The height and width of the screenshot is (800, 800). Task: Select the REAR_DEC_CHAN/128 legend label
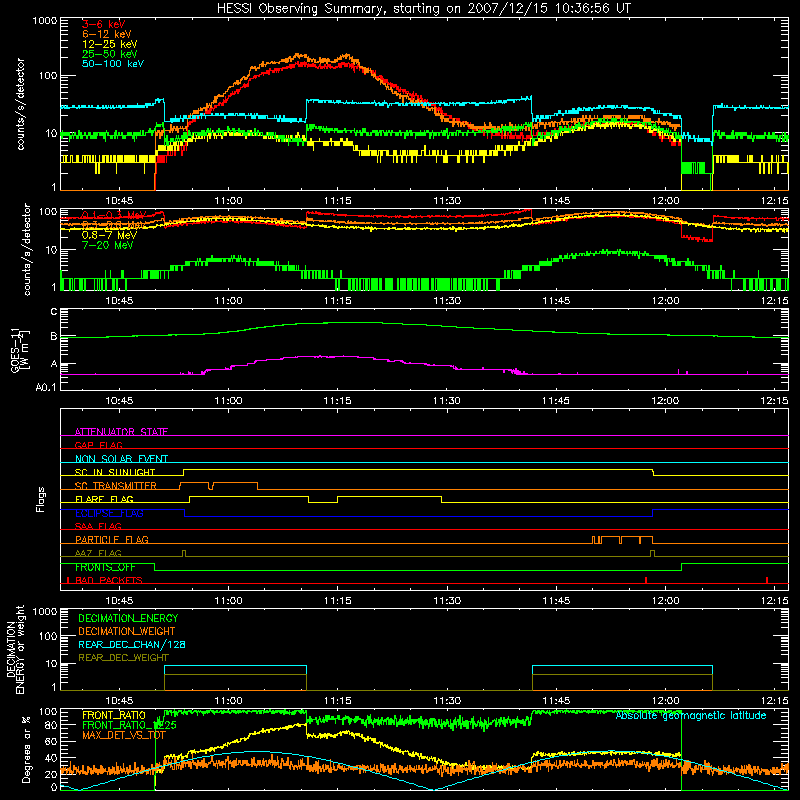click(132, 644)
